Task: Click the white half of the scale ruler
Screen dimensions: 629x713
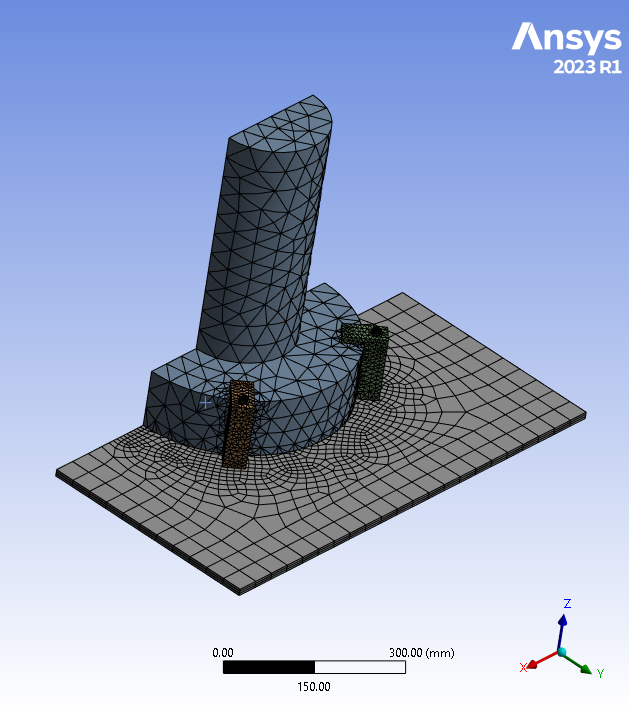Action: click(x=360, y=668)
